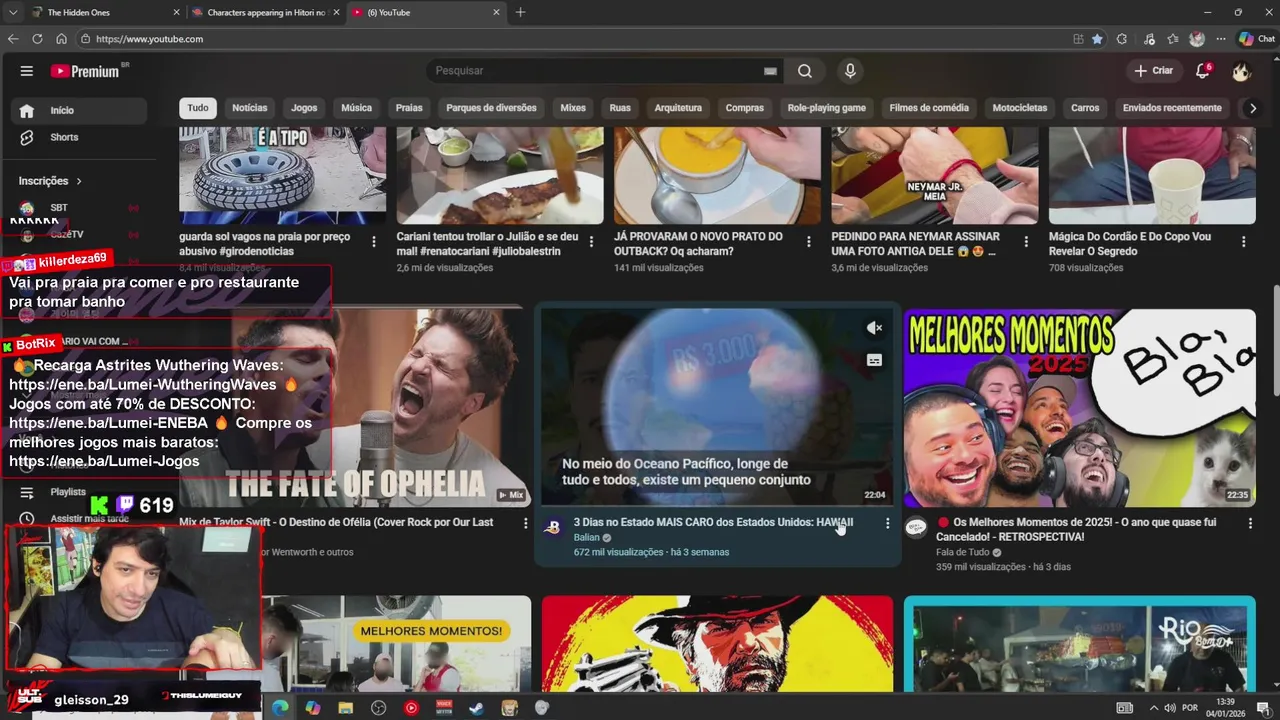Open options for Outback prato short

809,242
